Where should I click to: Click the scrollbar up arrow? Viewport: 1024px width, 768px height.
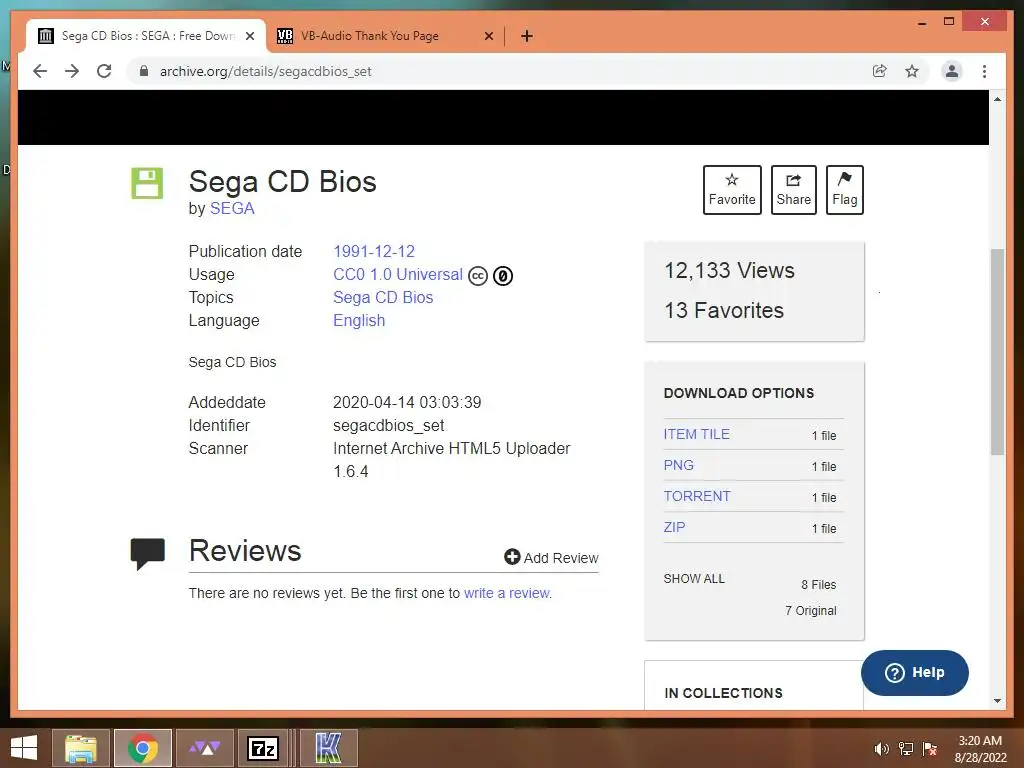[997, 99]
